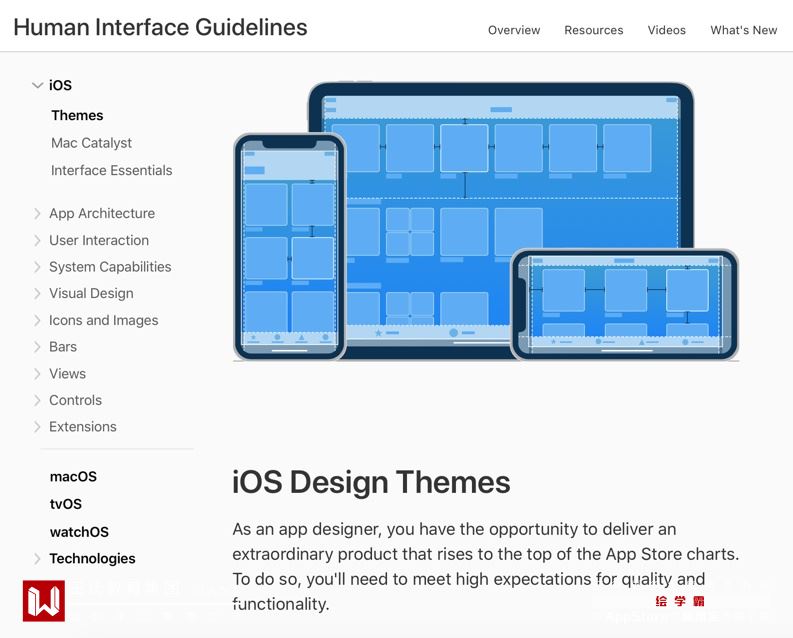Image resolution: width=793 pixels, height=638 pixels.
Task: Switch to tvOS guidelines
Action: [66, 504]
